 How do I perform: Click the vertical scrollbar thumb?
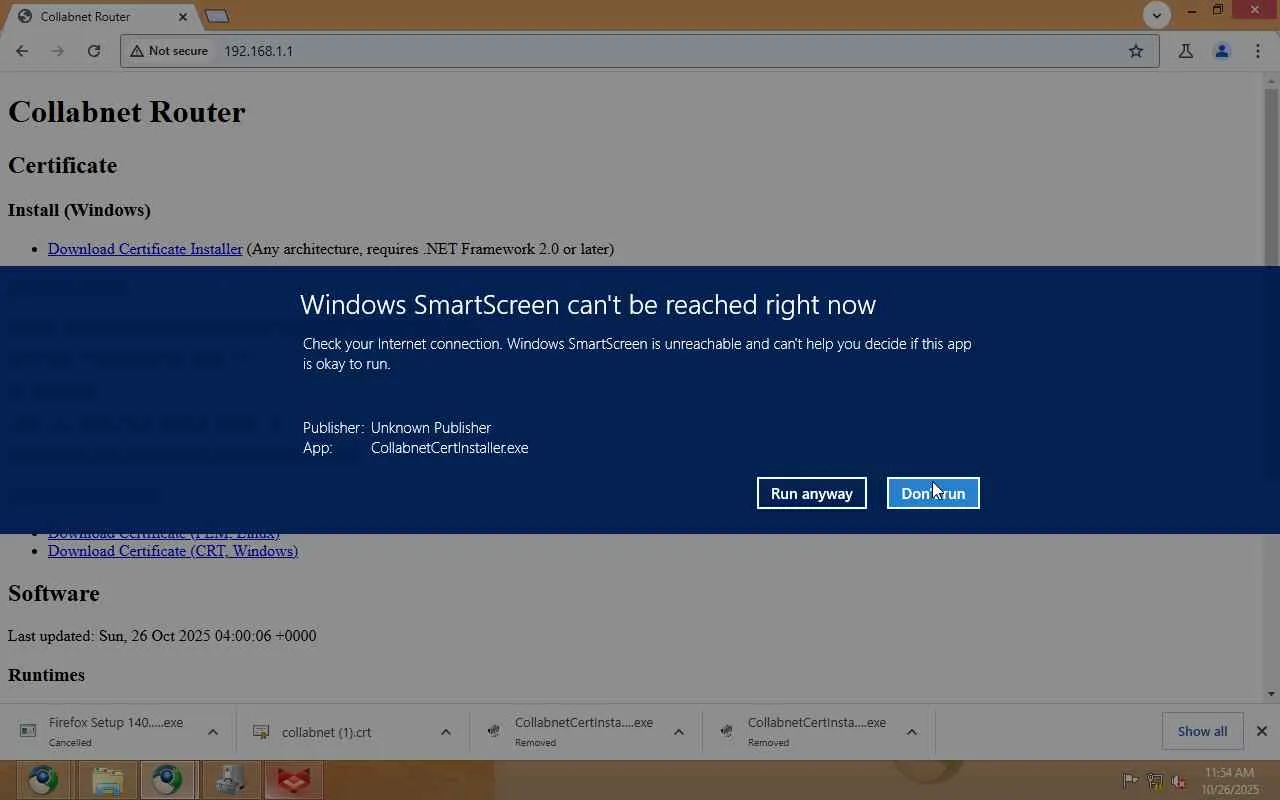(1271, 178)
